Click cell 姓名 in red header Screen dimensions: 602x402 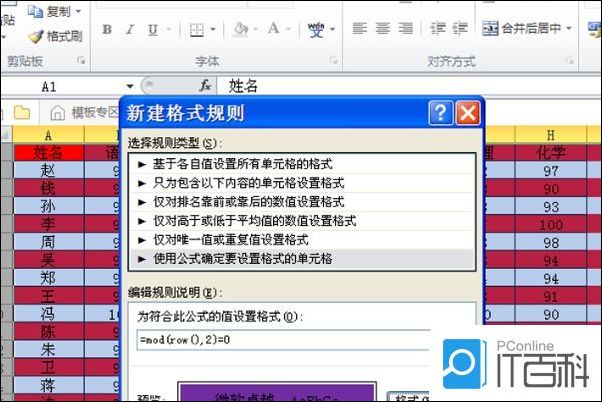coord(48,153)
